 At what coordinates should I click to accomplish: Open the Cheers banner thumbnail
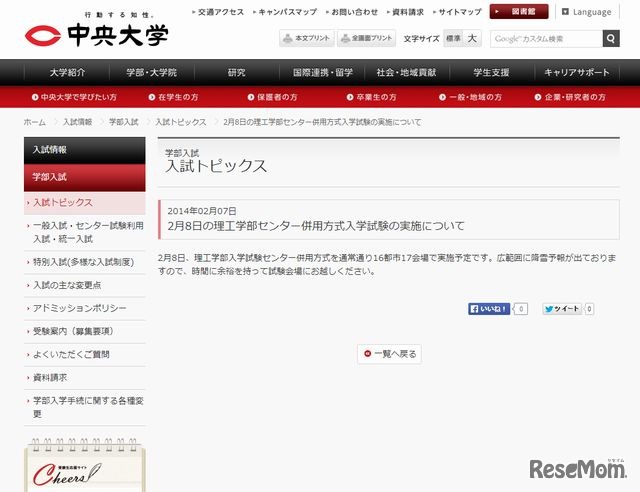(x=84, y=465)
